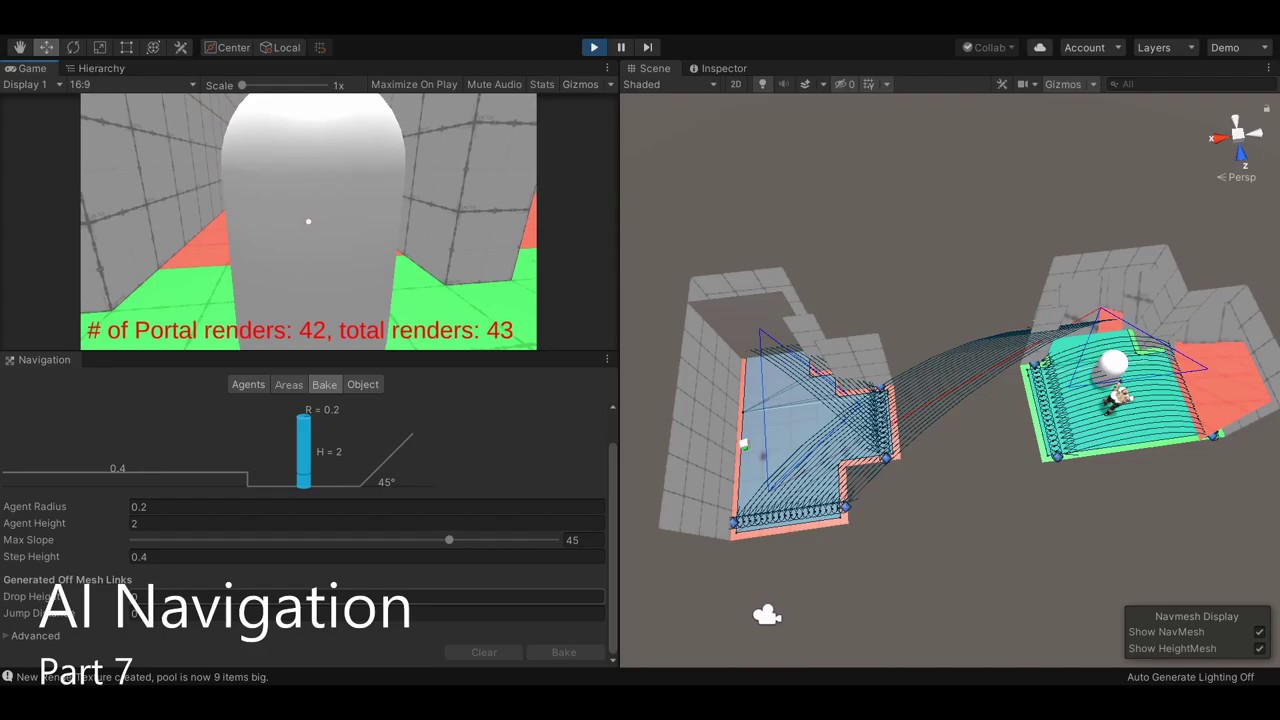Open the Display 1 dropdown

click(33, 84)
